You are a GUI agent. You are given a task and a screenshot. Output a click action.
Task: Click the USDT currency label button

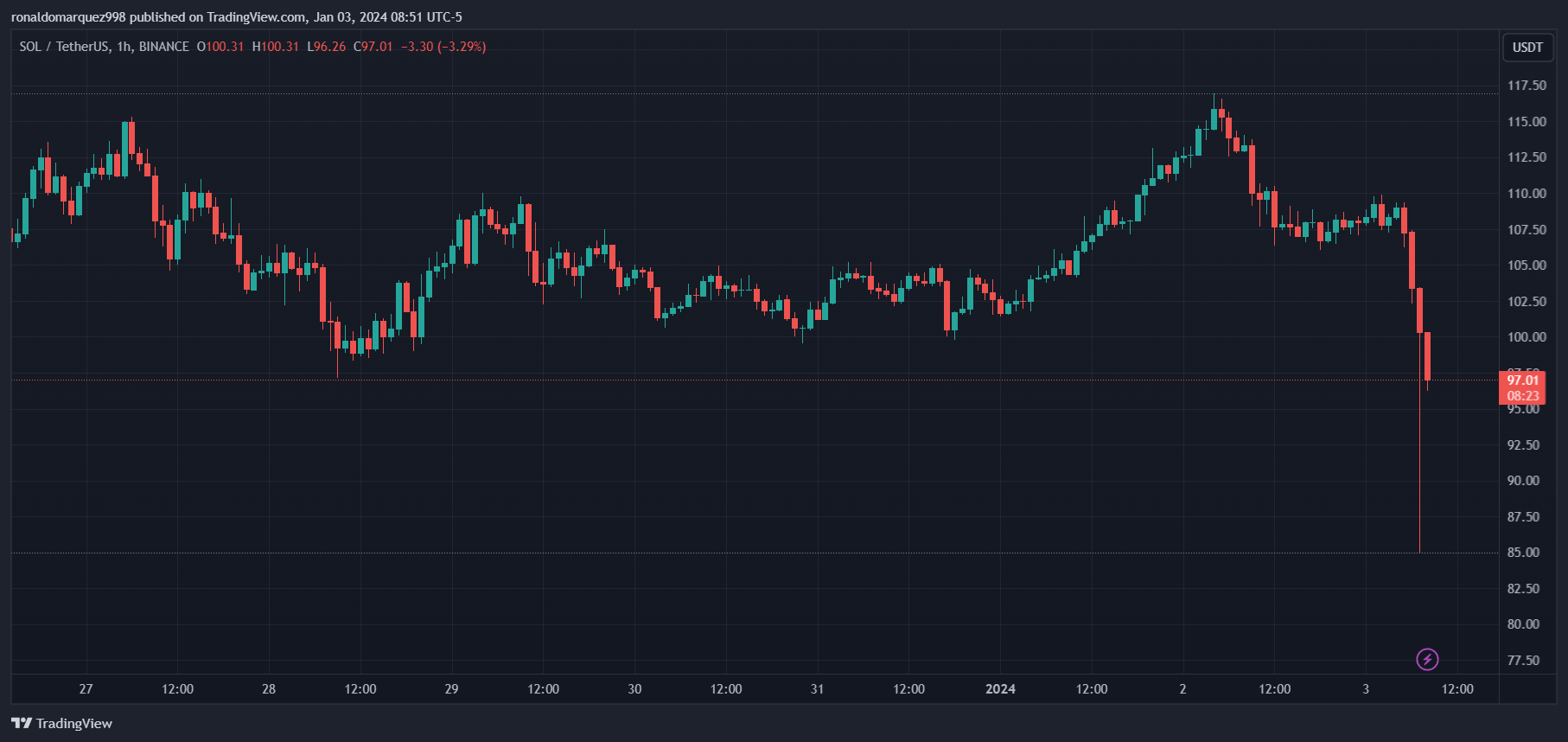(x=1527, y=48)
